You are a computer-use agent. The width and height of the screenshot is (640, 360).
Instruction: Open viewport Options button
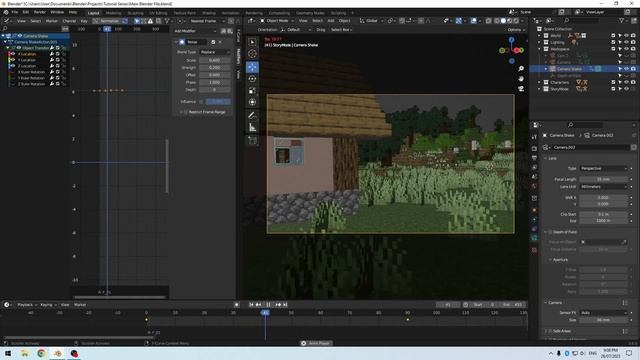515,30
